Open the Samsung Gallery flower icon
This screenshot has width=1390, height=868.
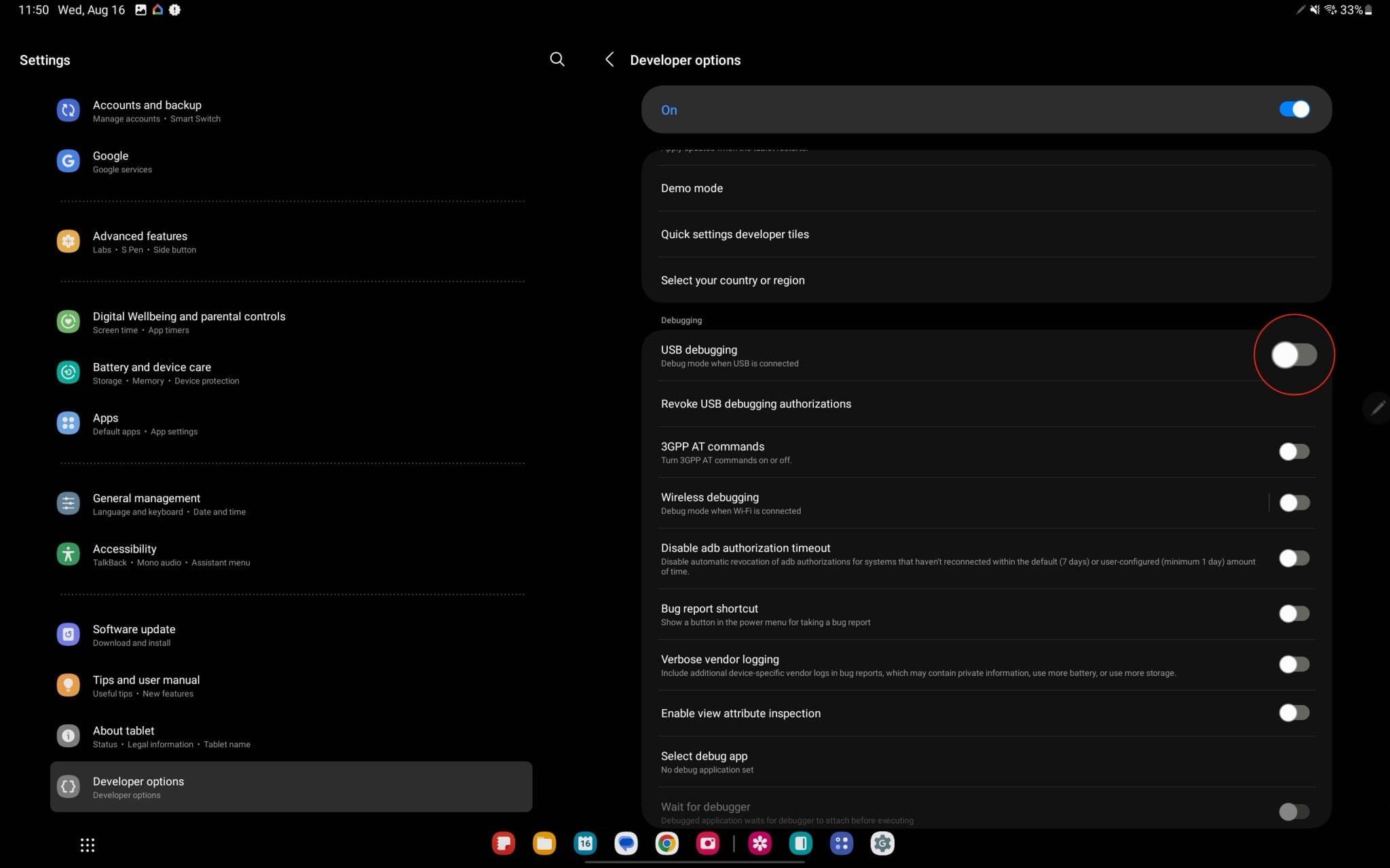tap(760, 844)
